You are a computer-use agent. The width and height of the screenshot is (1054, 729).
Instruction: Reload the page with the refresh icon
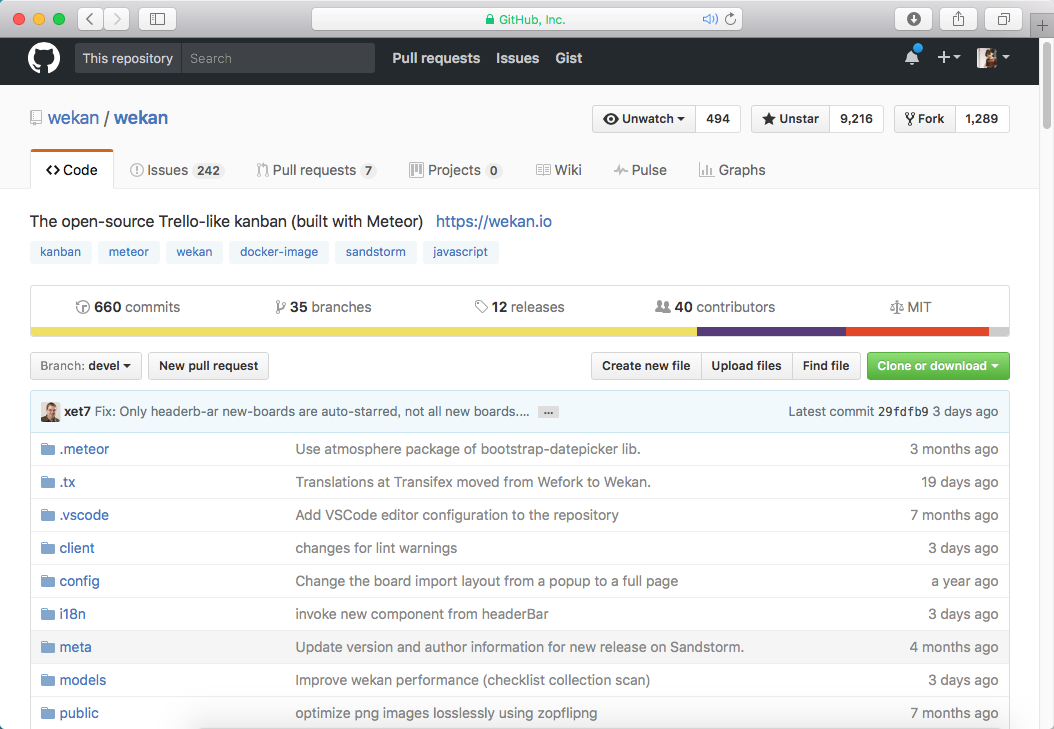(731, 19)
